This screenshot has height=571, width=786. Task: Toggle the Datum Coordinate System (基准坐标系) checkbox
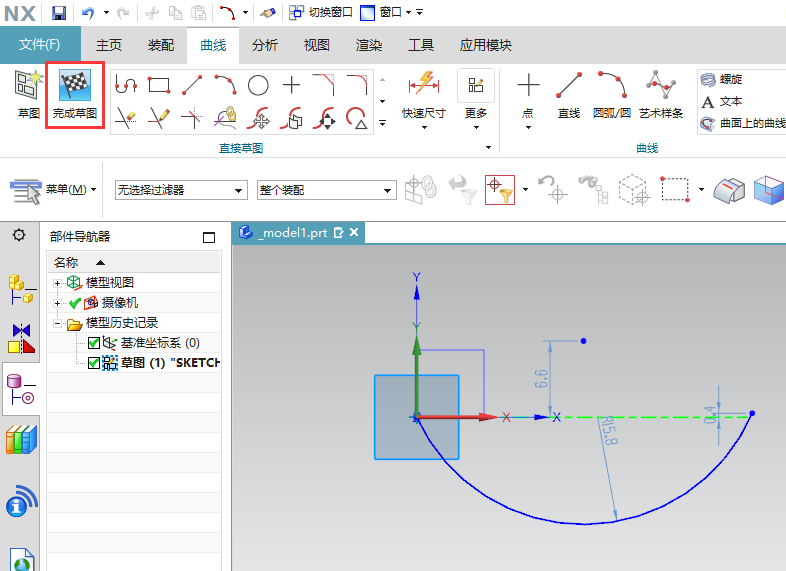point(94,343)
